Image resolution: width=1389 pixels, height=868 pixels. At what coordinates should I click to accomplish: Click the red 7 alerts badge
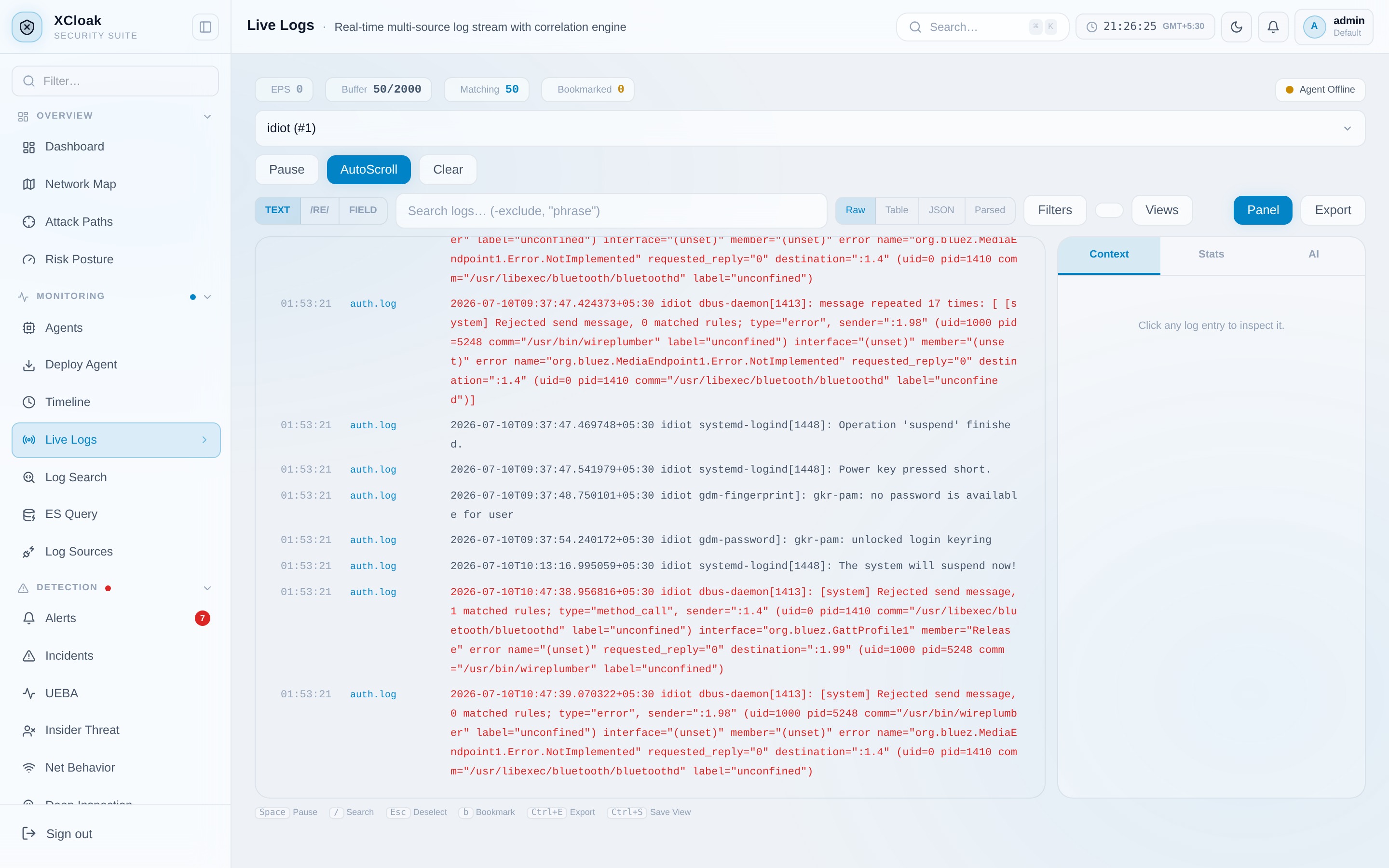point(202,618)
